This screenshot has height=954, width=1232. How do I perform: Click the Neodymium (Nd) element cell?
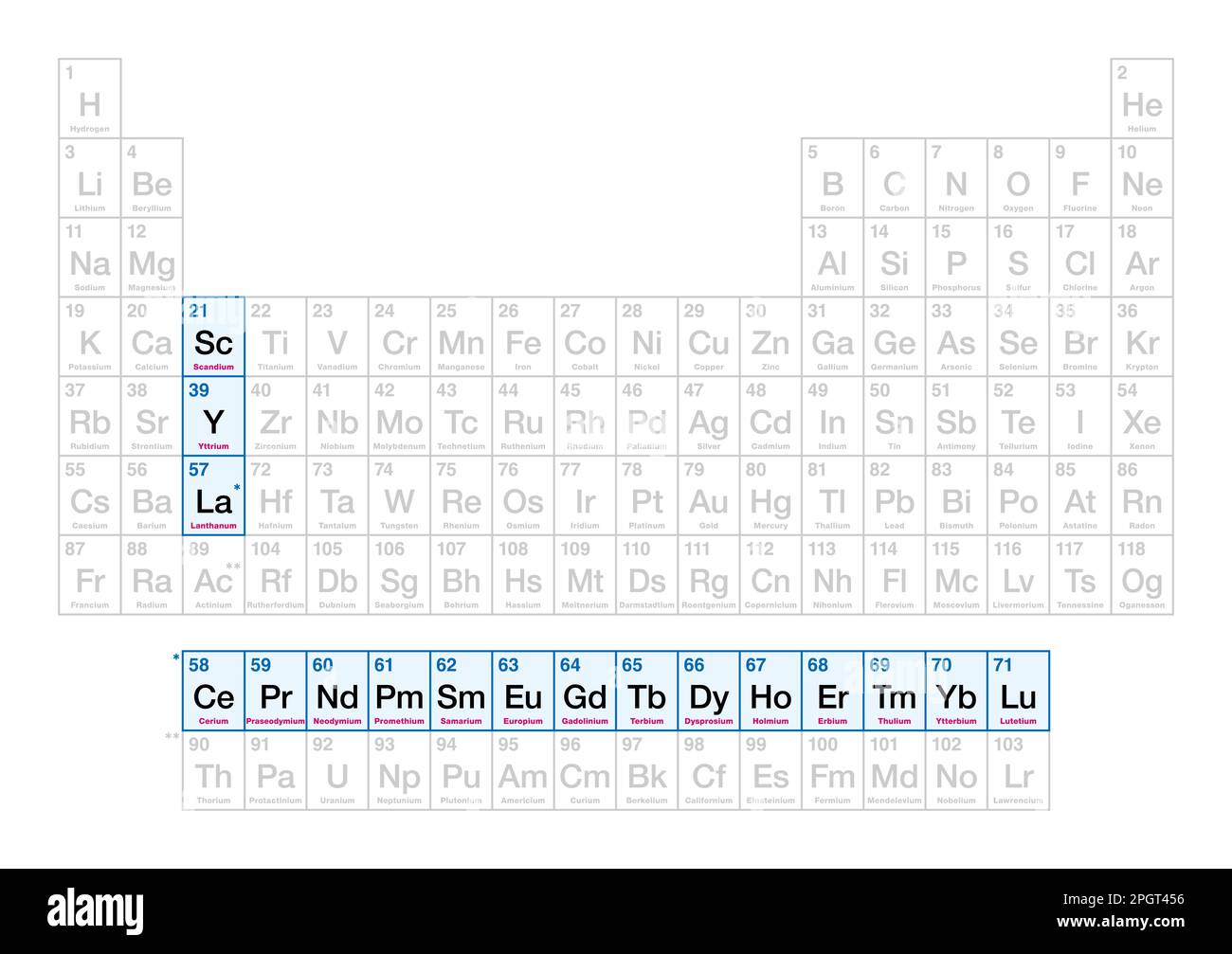[x=337, y=691]
